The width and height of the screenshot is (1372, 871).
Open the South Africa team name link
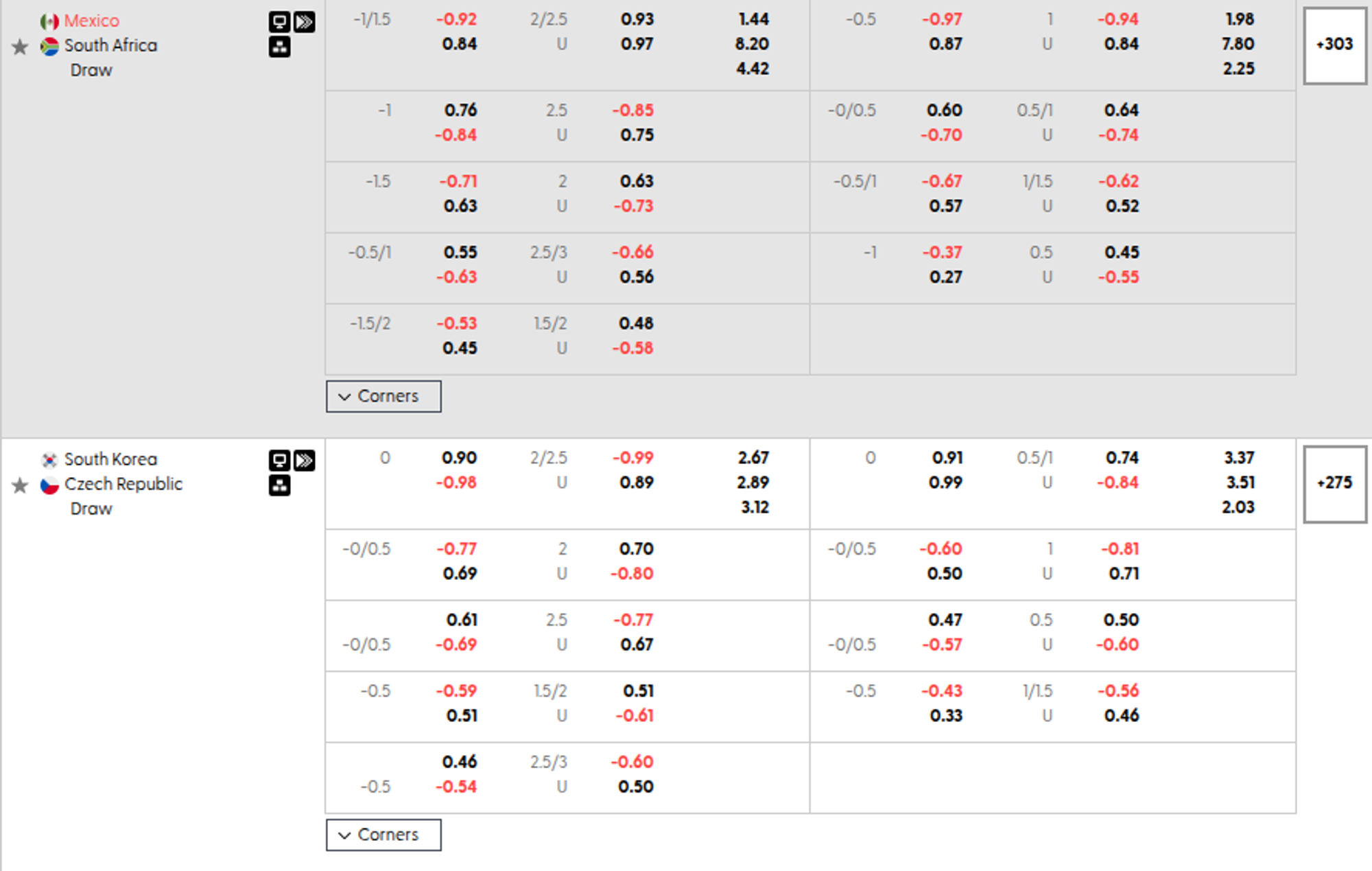110,46
